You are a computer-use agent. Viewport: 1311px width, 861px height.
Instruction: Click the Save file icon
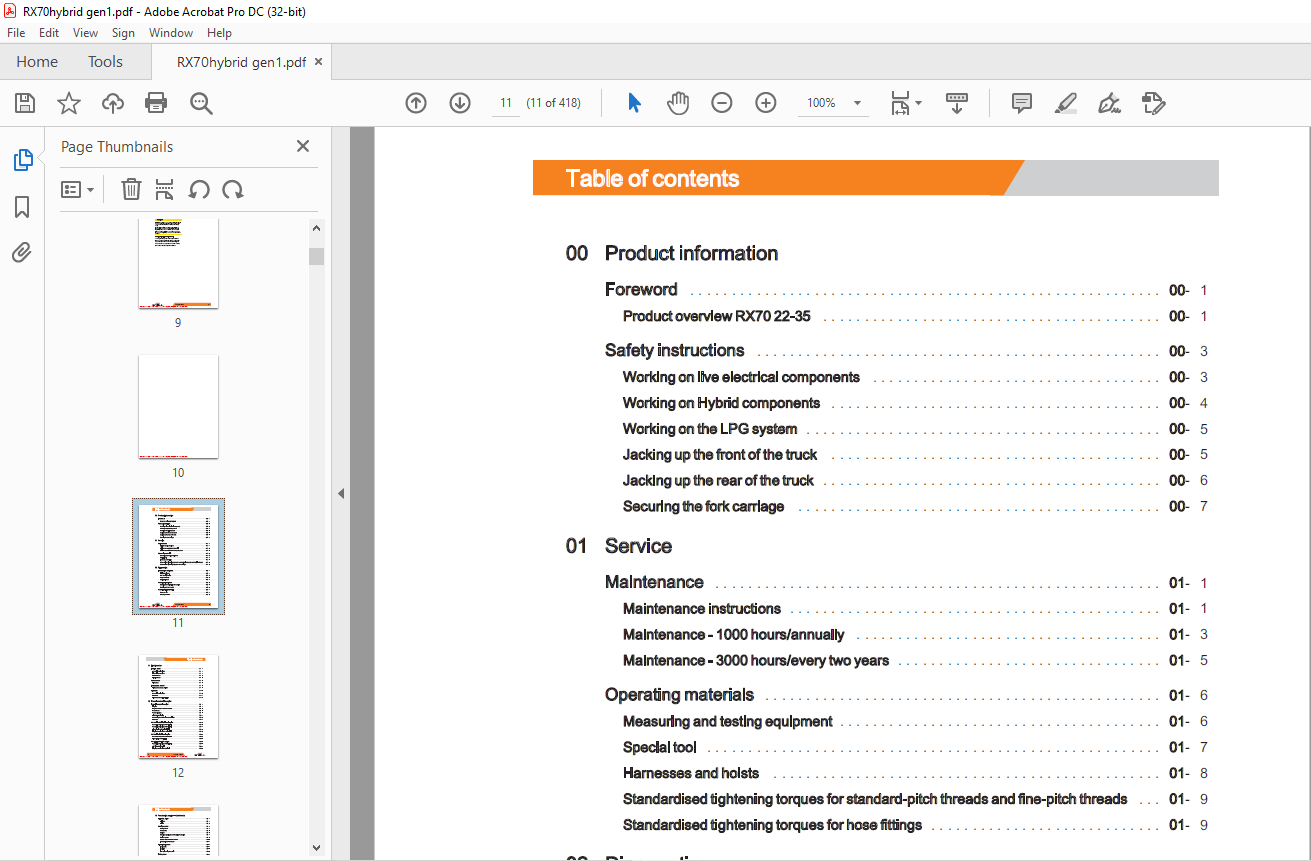(25, 103)
